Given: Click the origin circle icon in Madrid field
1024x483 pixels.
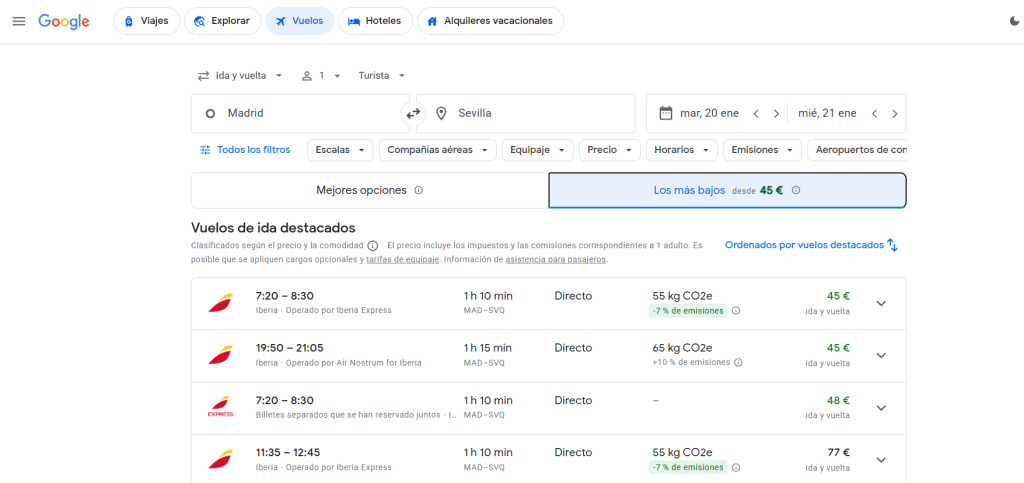Looking at the screenshot, I should click(210, 114).
